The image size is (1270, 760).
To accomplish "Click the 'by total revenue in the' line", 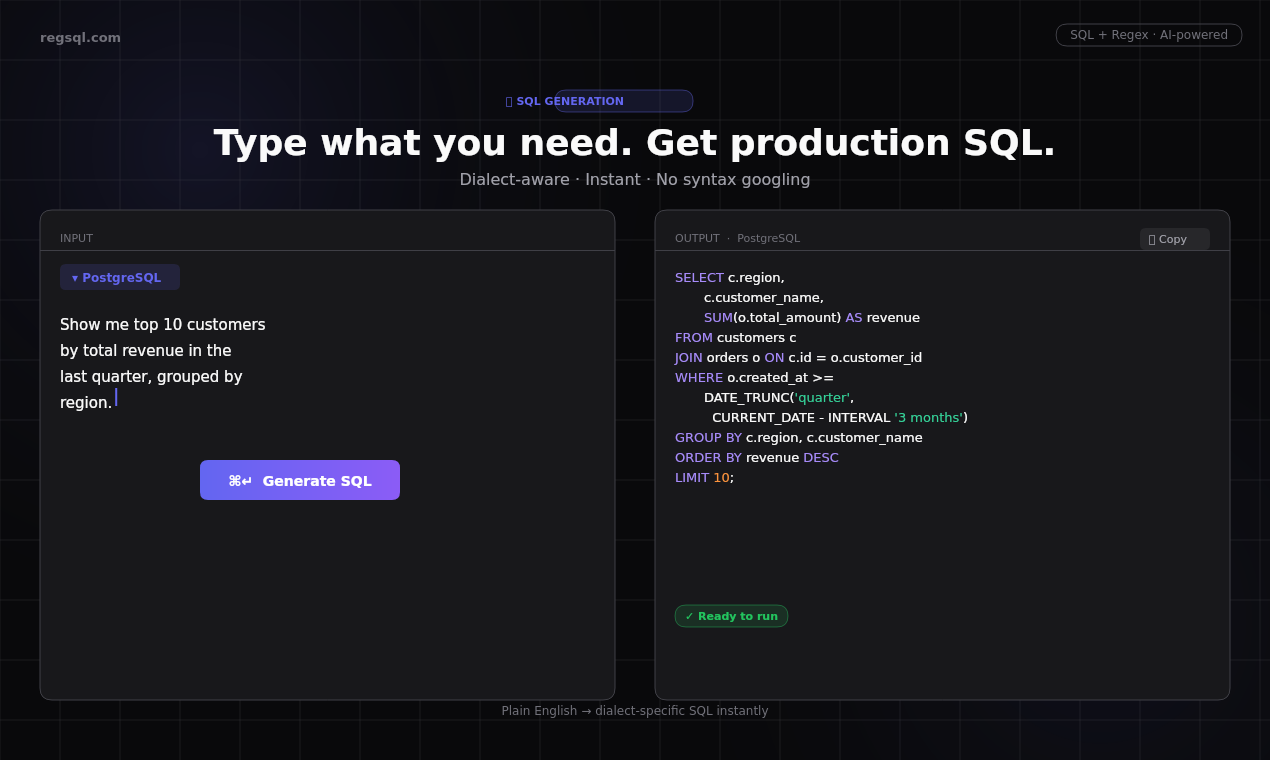I will point(146,351).
